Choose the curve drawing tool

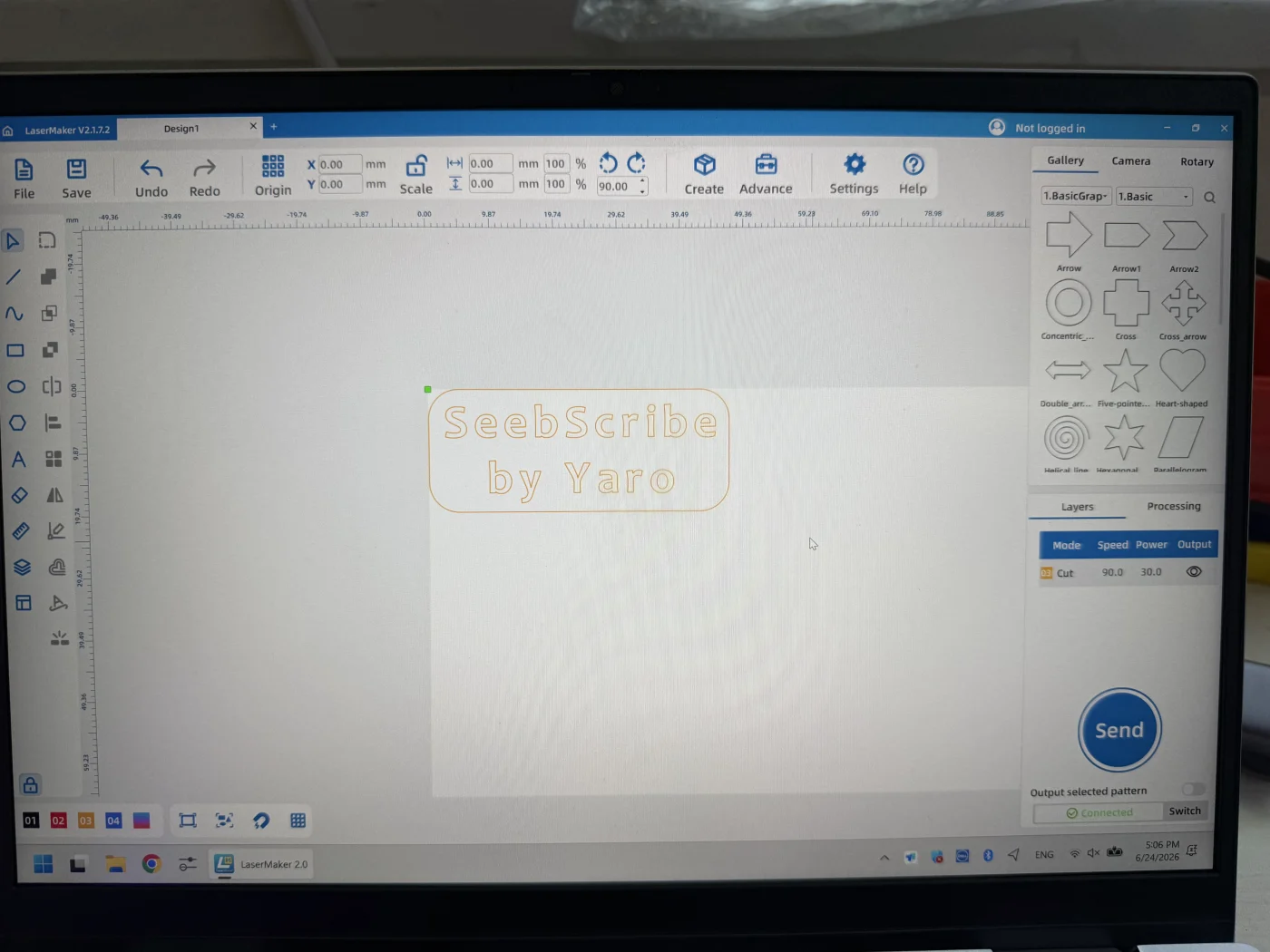pyautogui.click(x=15, y=314)
